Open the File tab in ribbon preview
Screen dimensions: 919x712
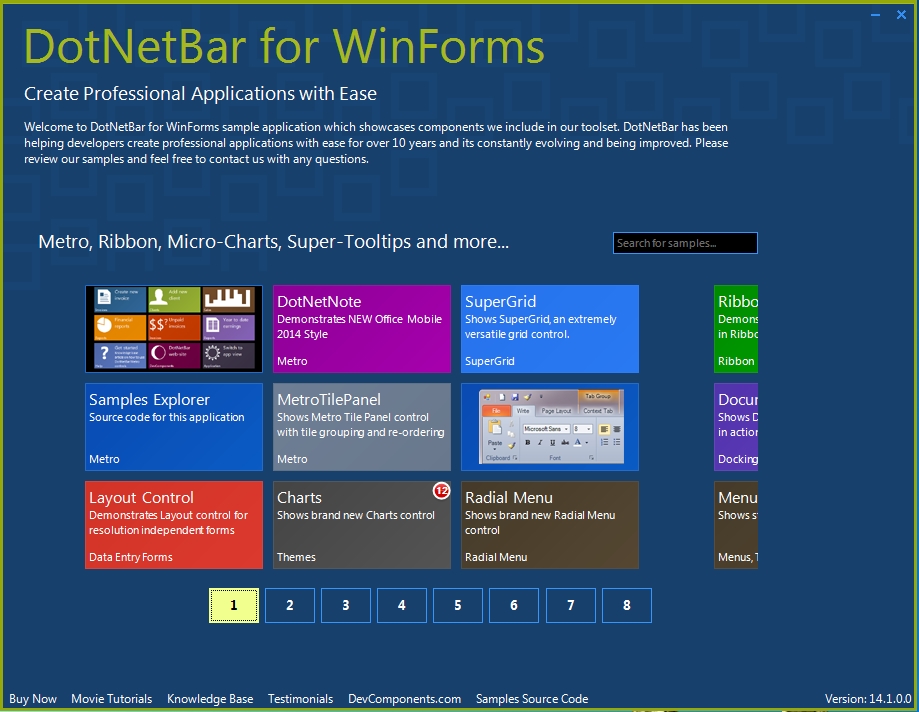click(x=496, y=410)
